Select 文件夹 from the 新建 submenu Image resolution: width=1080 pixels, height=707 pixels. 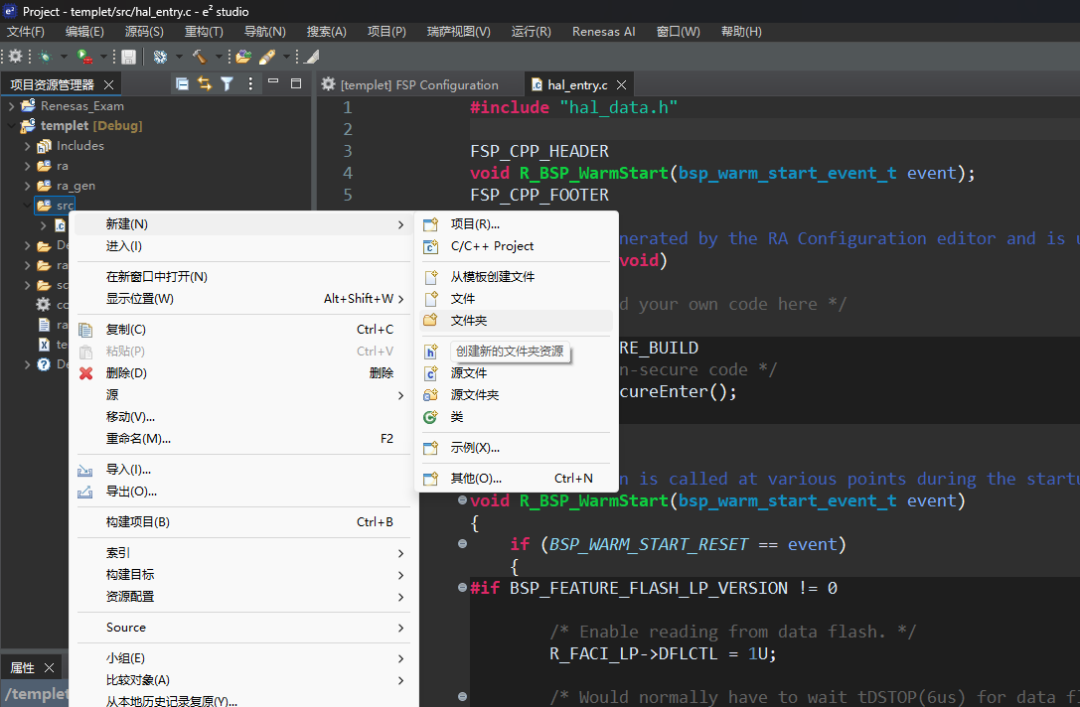469,321
